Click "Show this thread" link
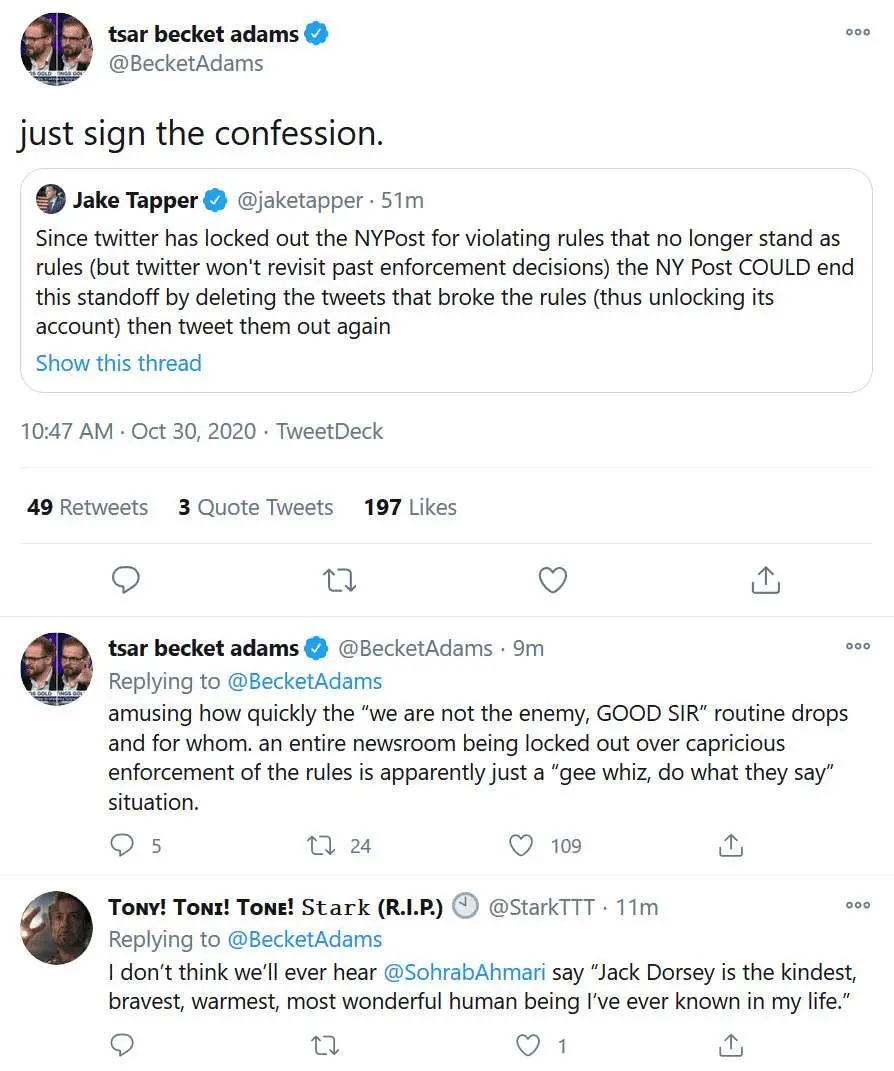 pos(118,363)
